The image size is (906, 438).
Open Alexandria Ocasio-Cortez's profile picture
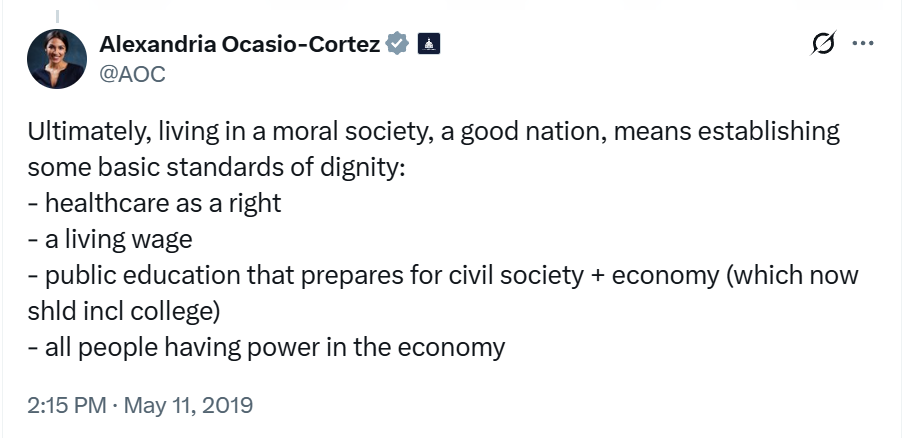point(57,59)
